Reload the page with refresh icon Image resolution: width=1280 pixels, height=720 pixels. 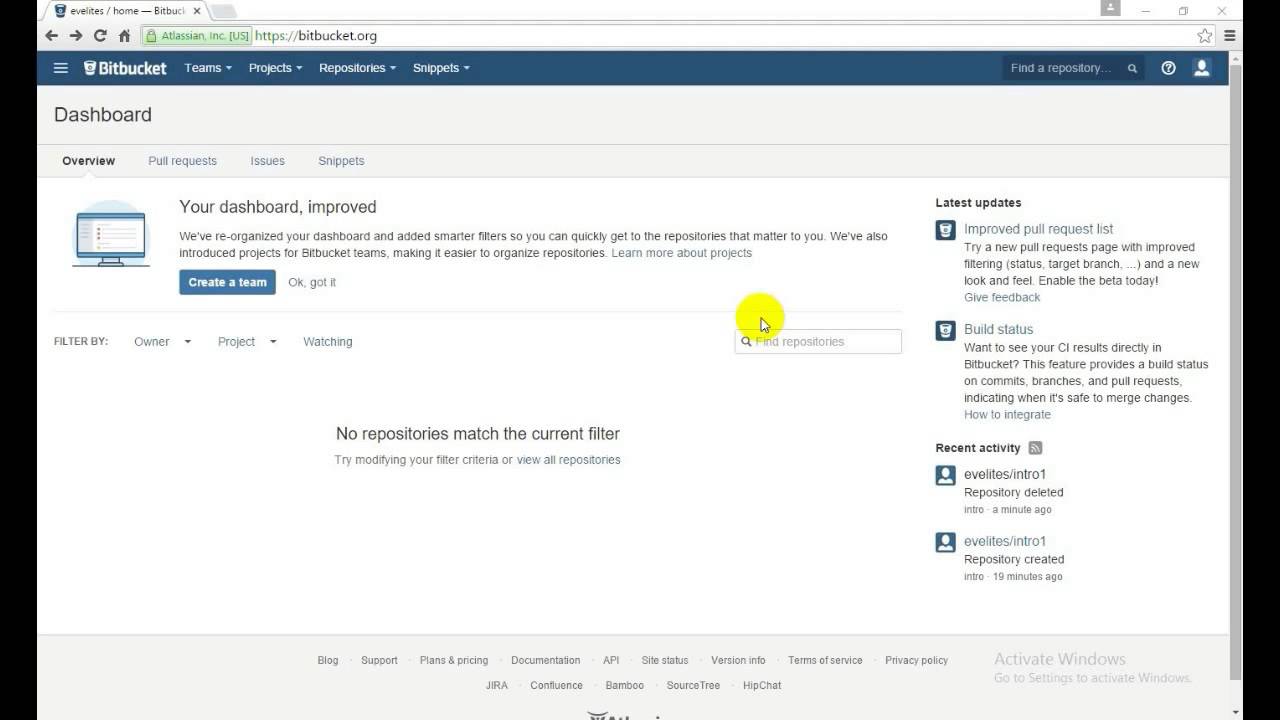(100, 35)
